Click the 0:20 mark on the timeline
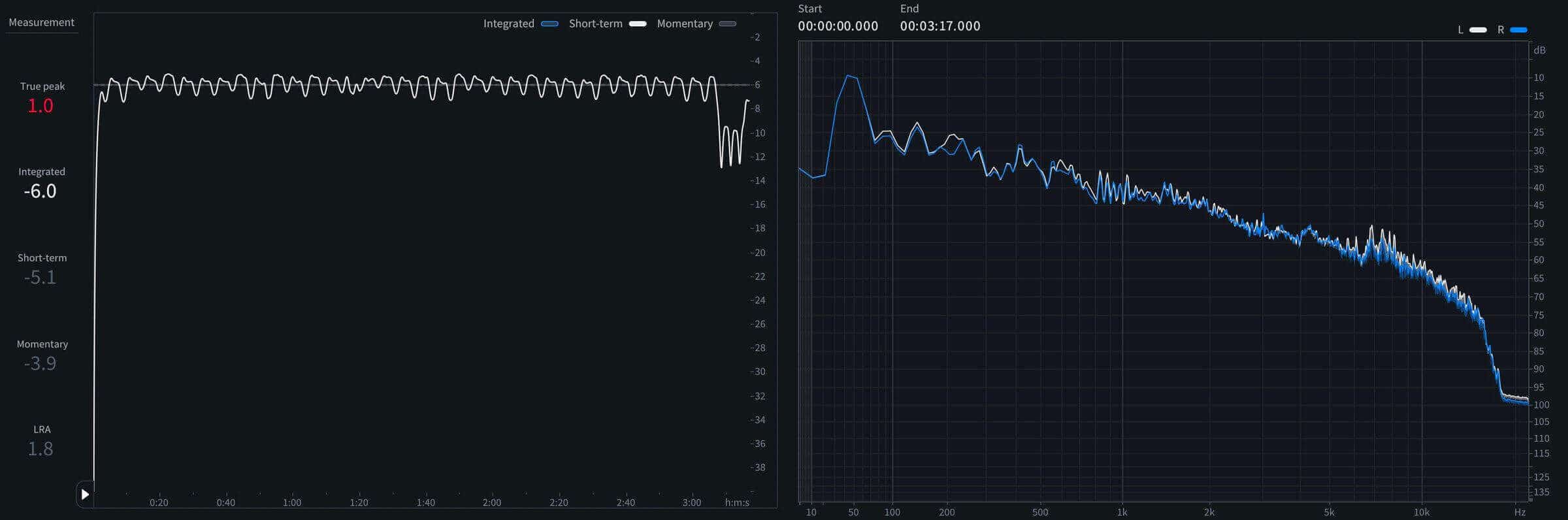Image resolution: width=1568 pixels, height=520 pixels. point(159,502)
